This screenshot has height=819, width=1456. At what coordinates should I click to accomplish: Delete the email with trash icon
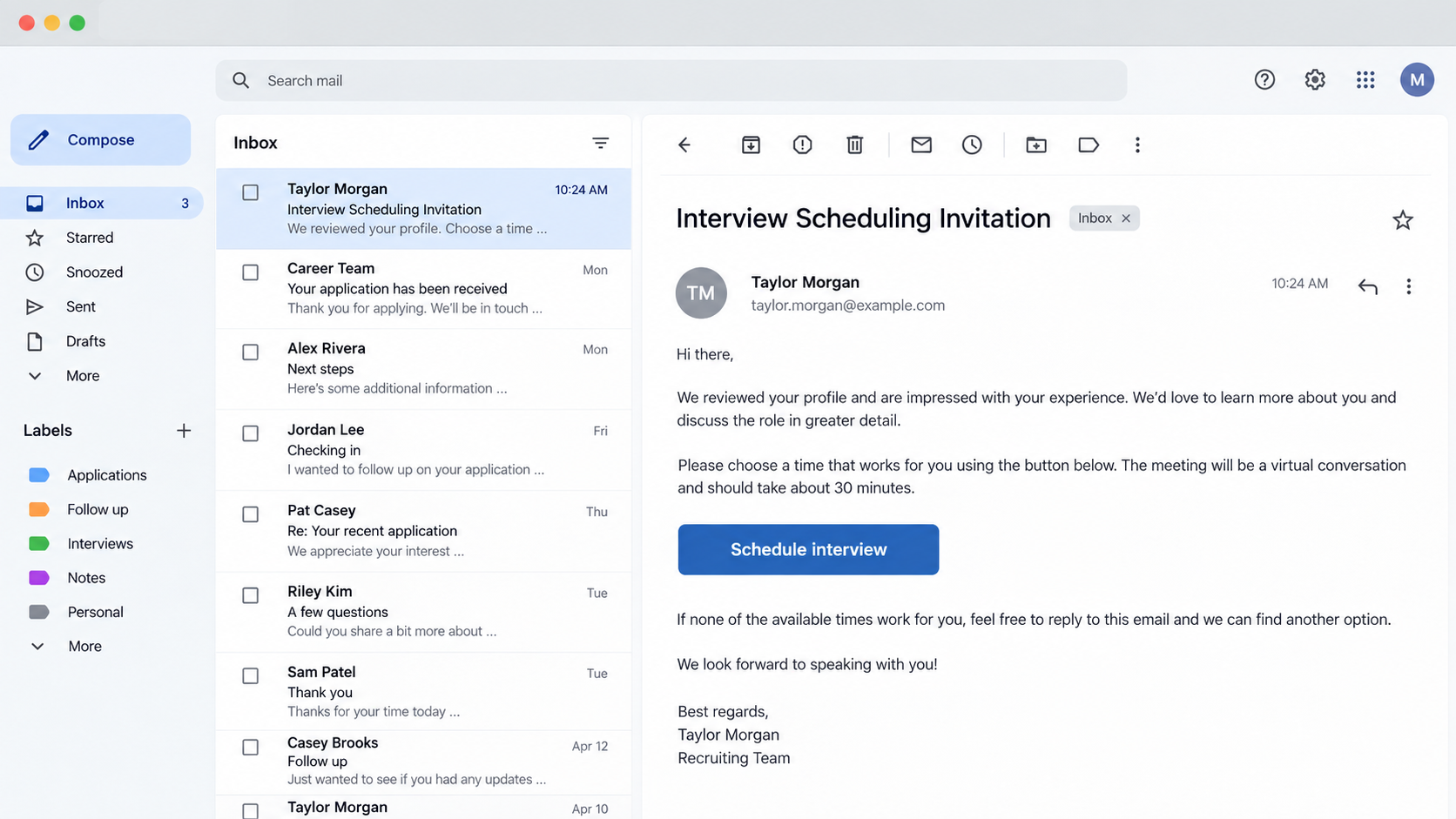854,144
